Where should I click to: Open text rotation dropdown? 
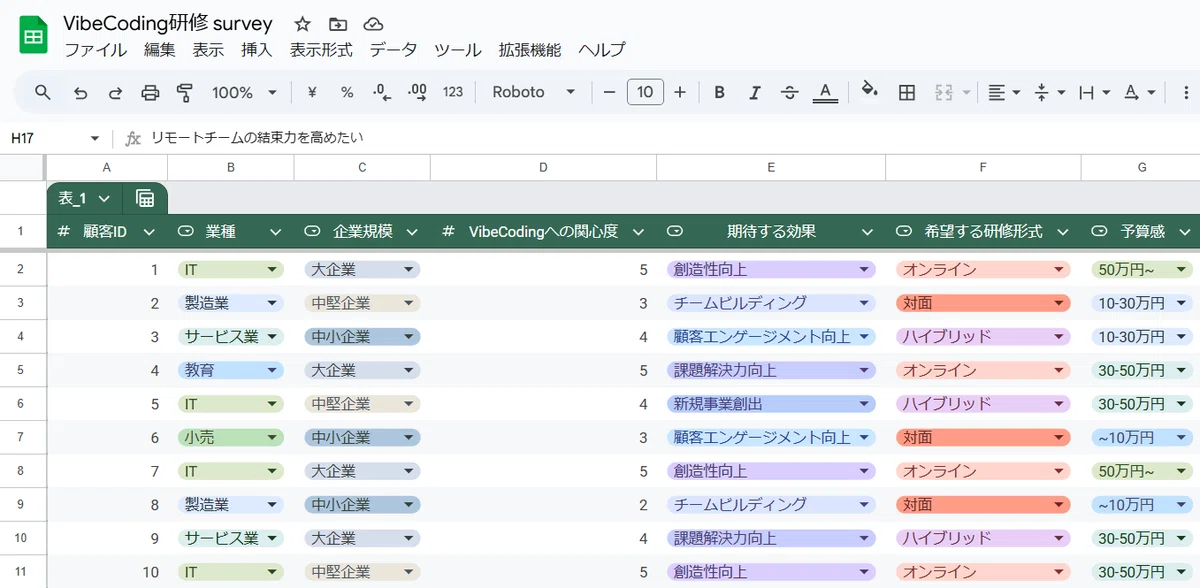pos(1140,92)
